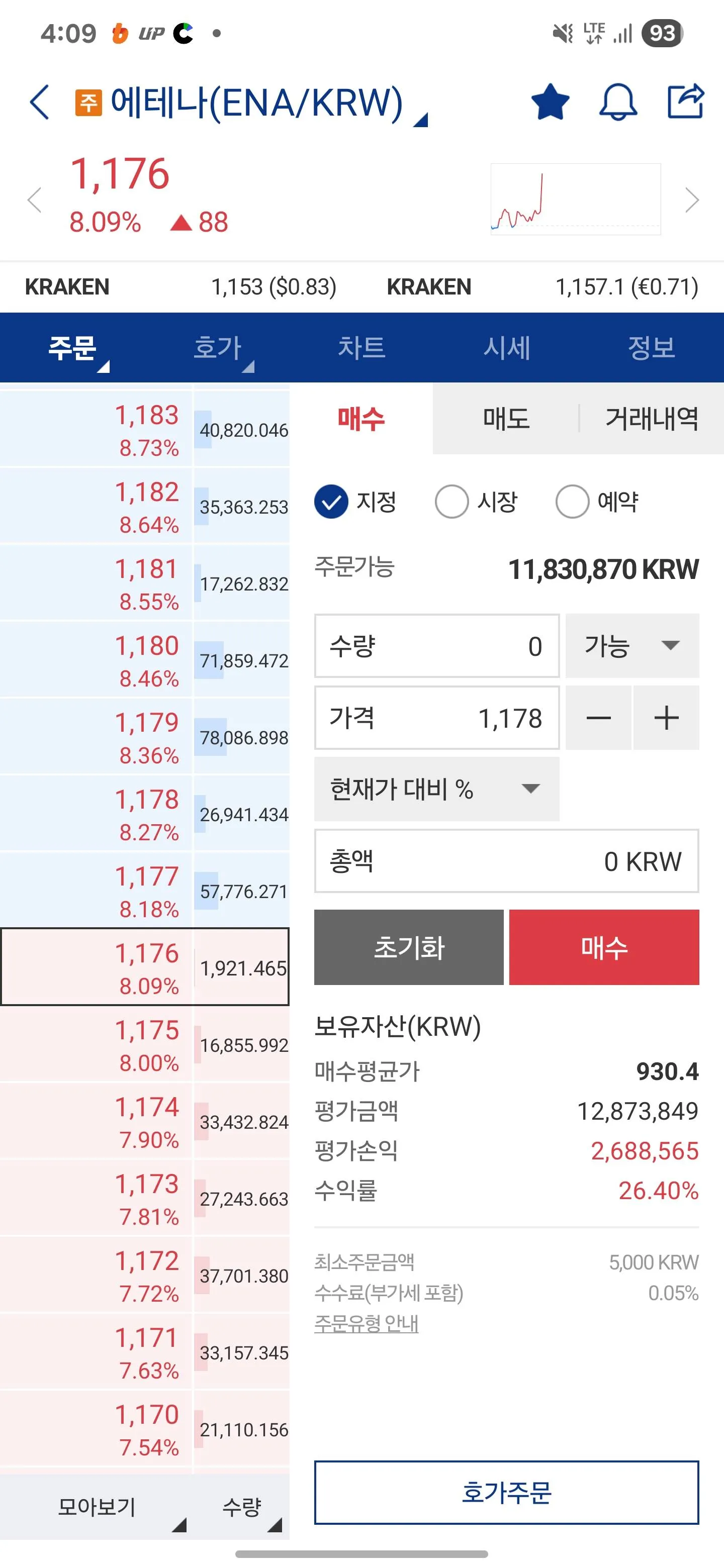
Task: Open the 가능 quantity dropdown
Action: pos(632,646)
